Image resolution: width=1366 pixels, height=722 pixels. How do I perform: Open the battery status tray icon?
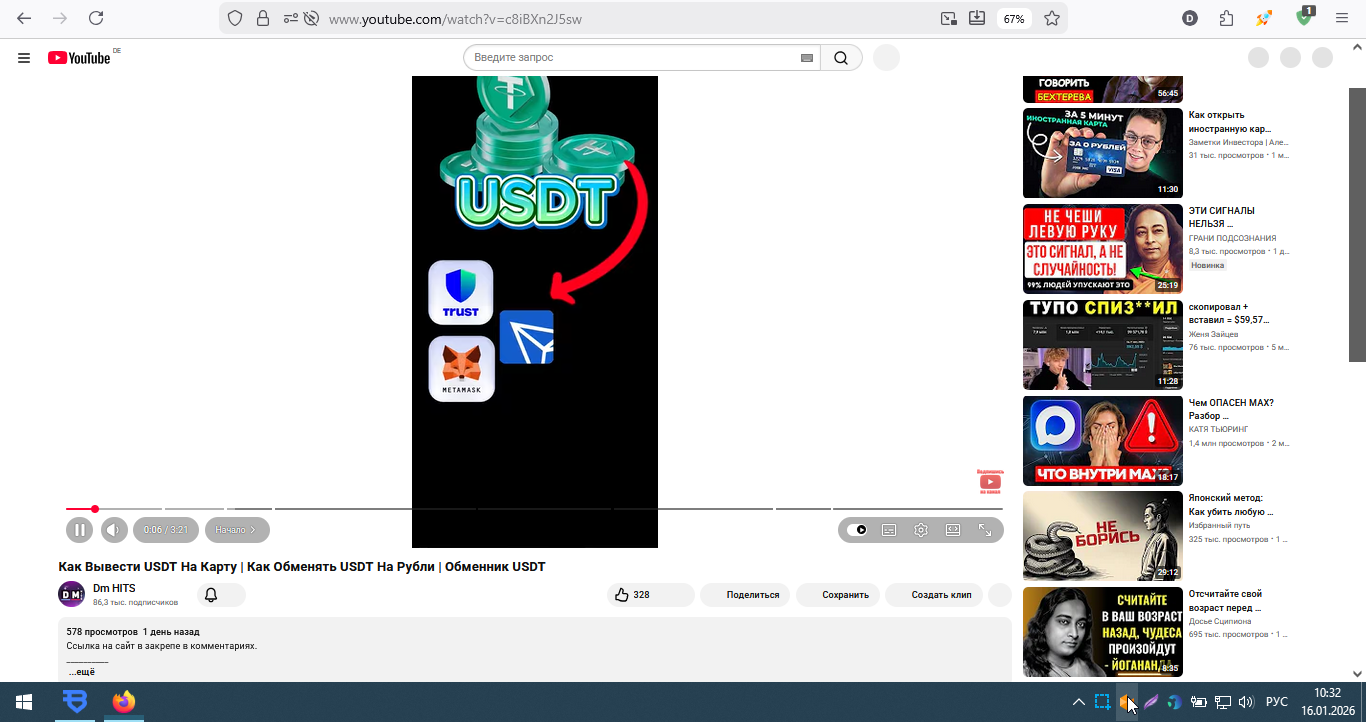tap(1198, 702)
